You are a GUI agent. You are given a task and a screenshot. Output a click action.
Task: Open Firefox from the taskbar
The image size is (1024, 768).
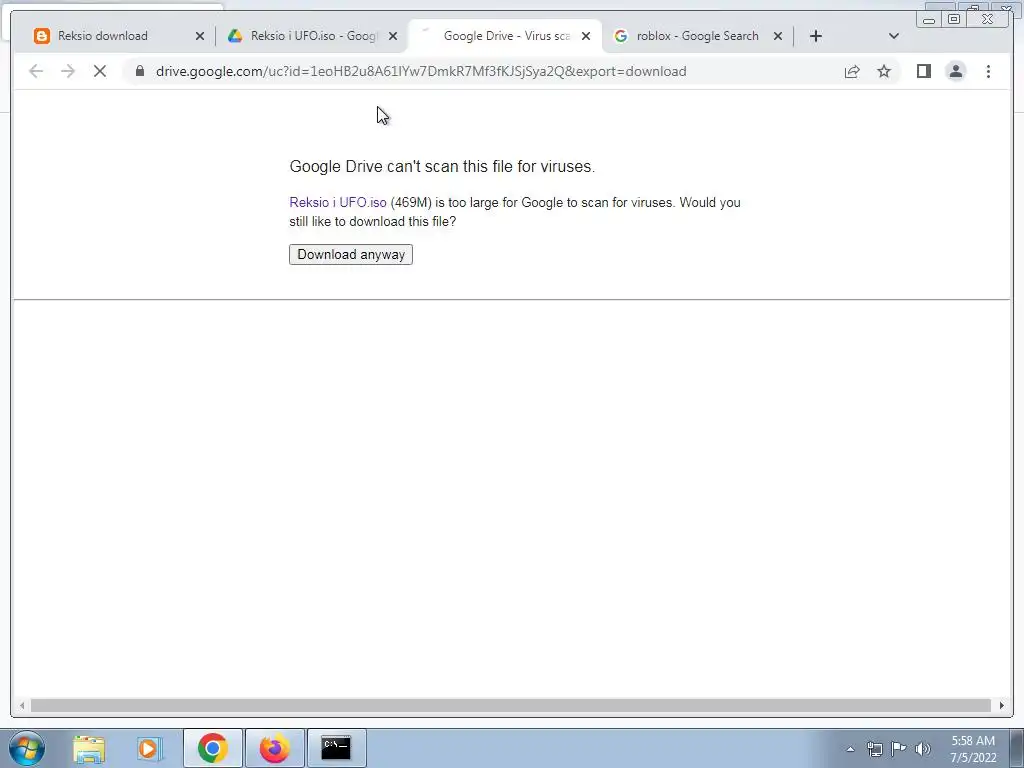click(x=274, y=748)
